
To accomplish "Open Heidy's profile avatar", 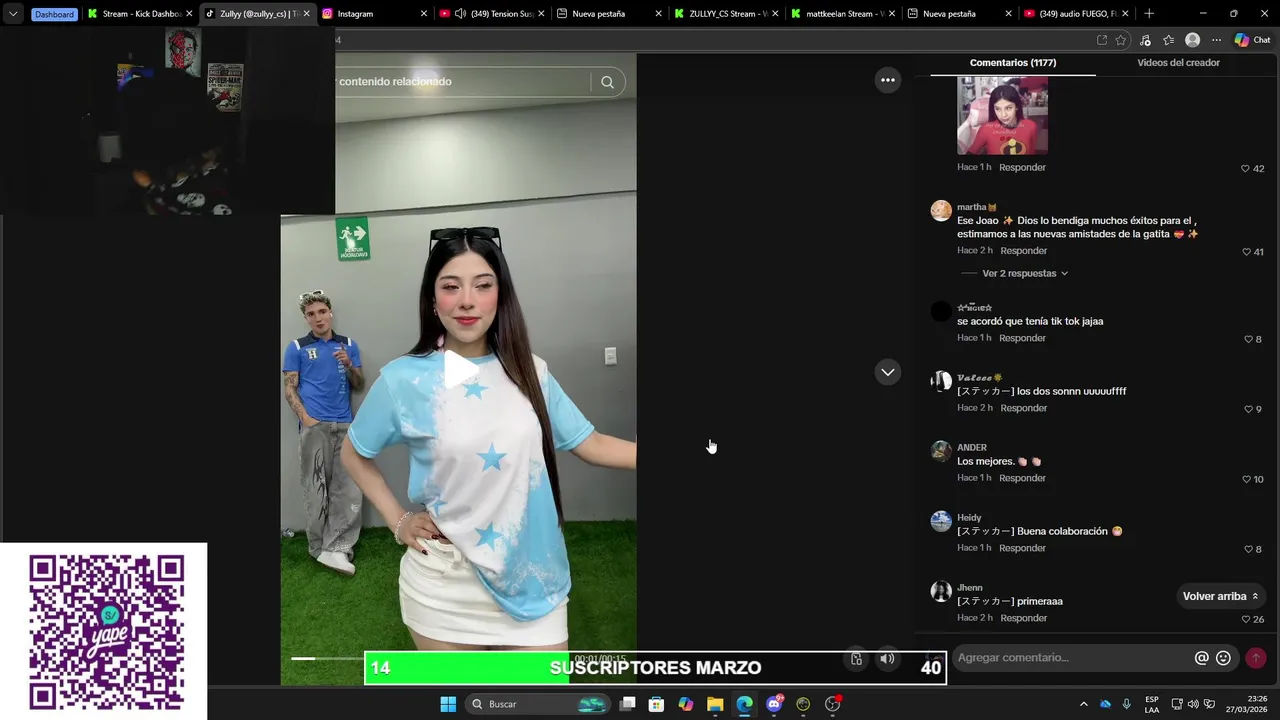I will [941, 521].
